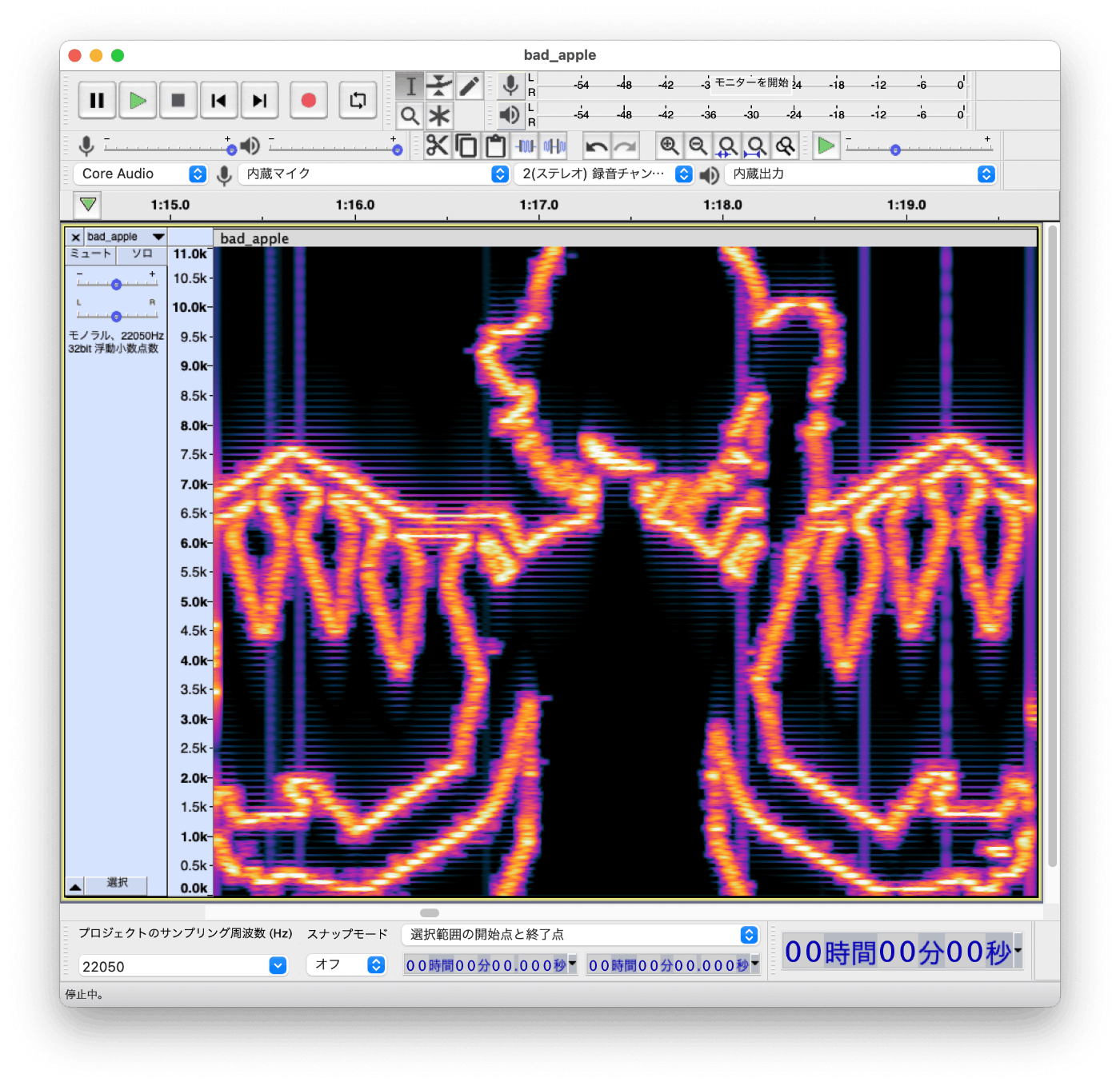1120x1086 pixels.
Task: Copy the selection with Copy icon
Action: click(466, 146)
